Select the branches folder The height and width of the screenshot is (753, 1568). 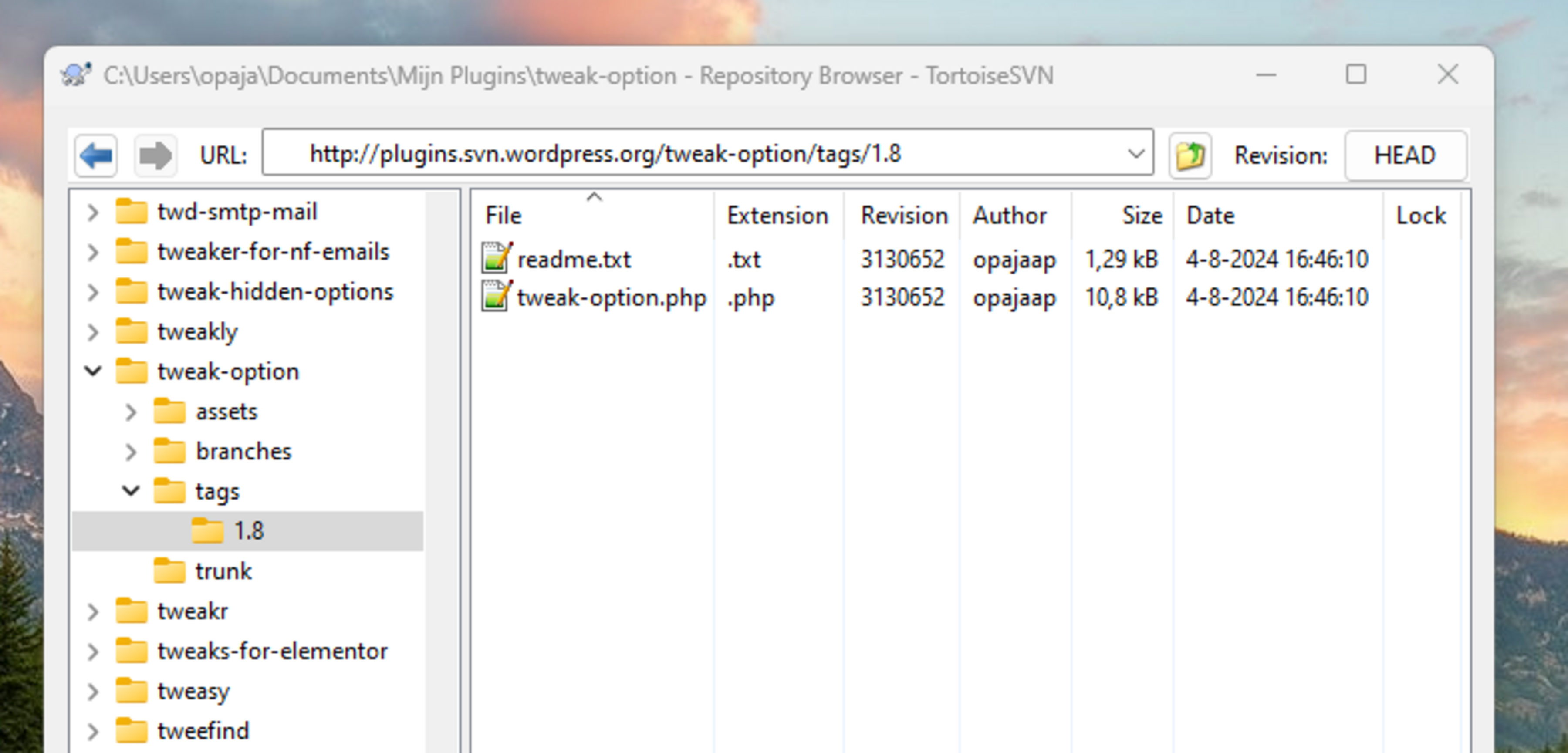[171, 451]
